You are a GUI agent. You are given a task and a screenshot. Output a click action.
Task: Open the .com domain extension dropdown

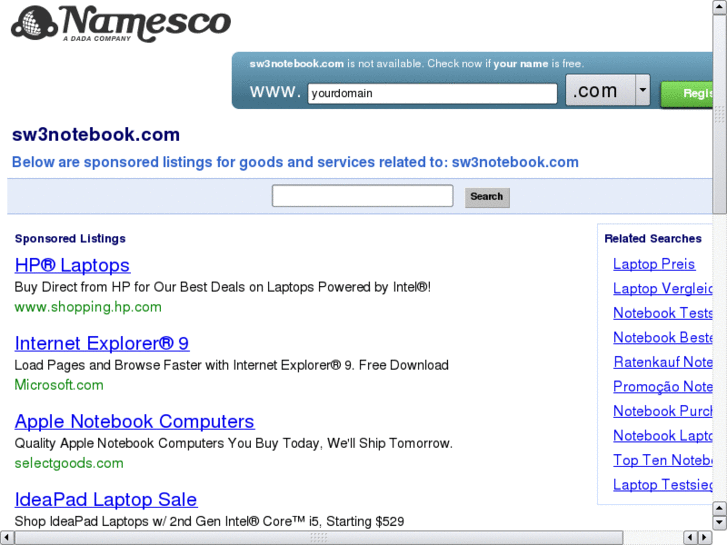pos(607,90)
